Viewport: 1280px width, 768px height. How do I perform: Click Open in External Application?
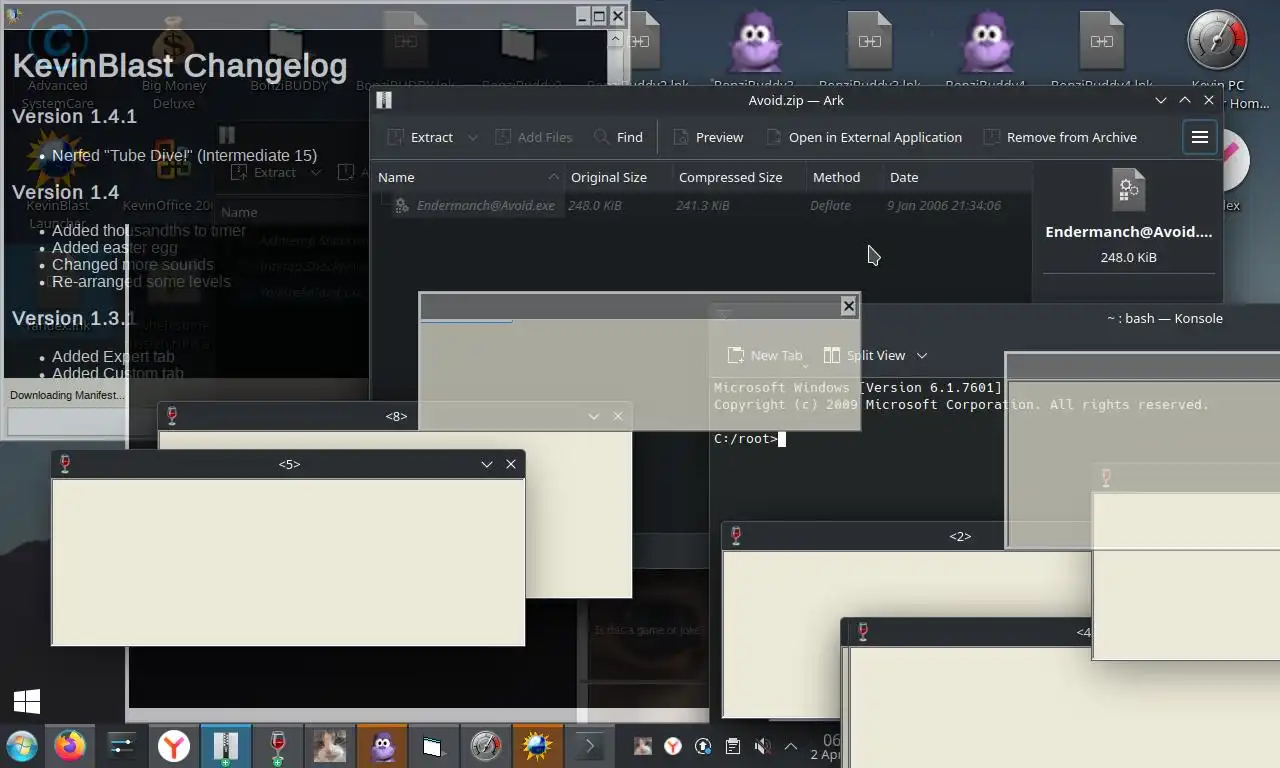[x=864, y=137]
